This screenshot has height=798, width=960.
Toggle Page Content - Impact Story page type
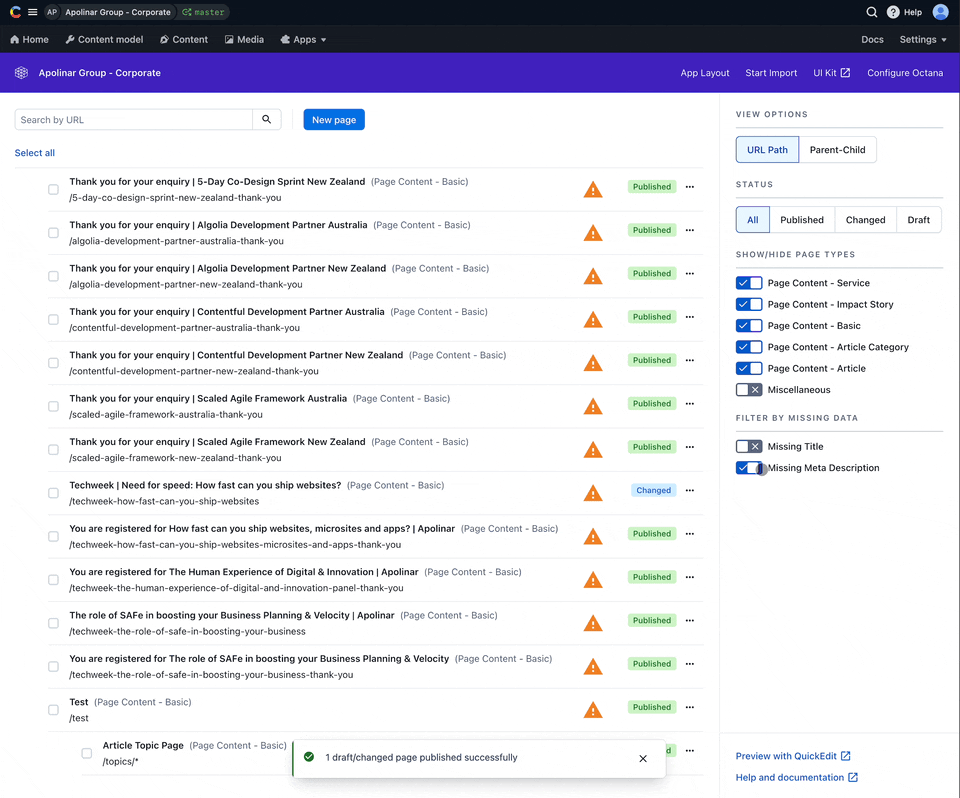pyautogui.click(x=749, y=304)
